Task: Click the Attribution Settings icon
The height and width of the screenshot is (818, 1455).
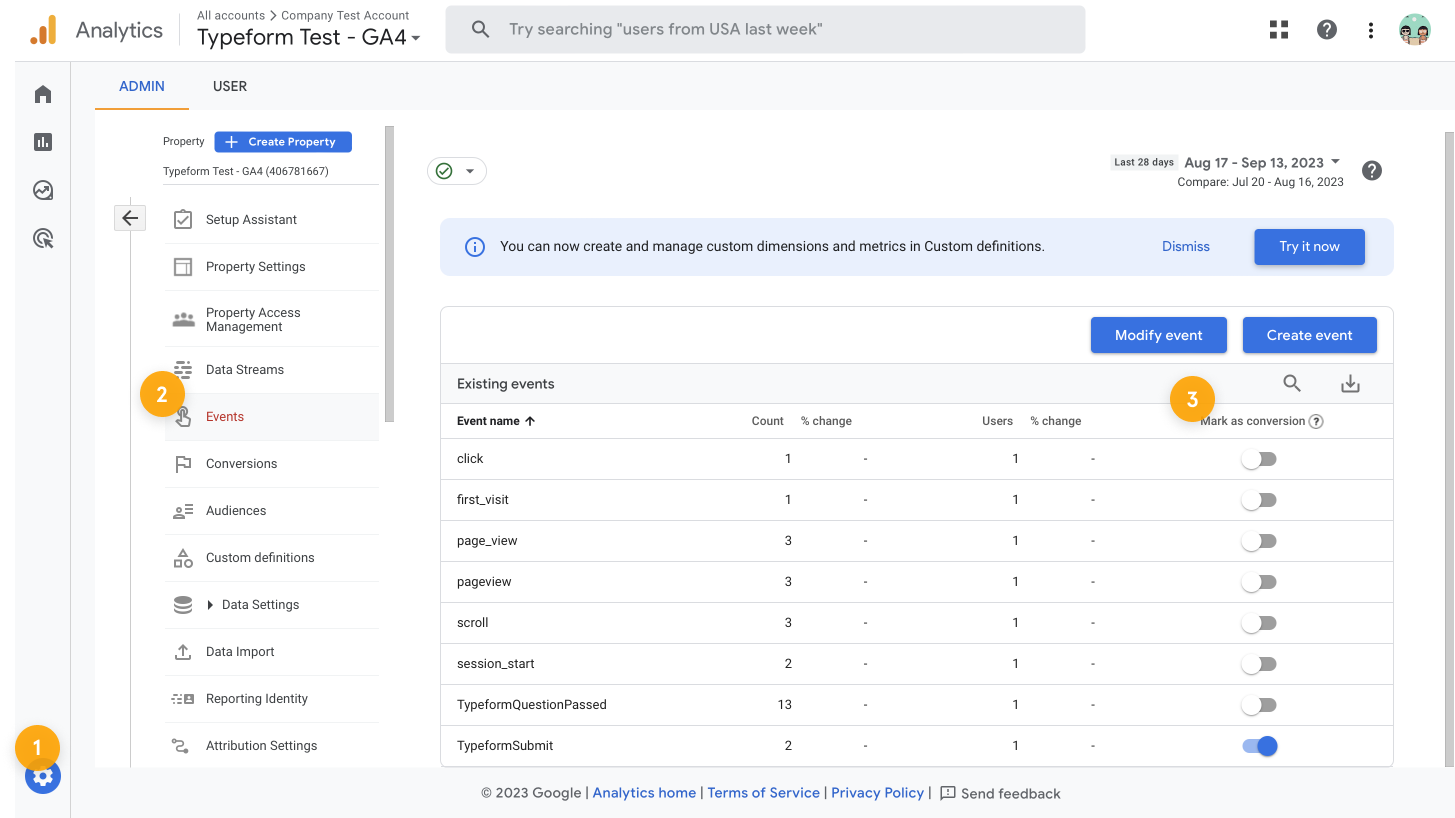Action: [x=181, y=745]
